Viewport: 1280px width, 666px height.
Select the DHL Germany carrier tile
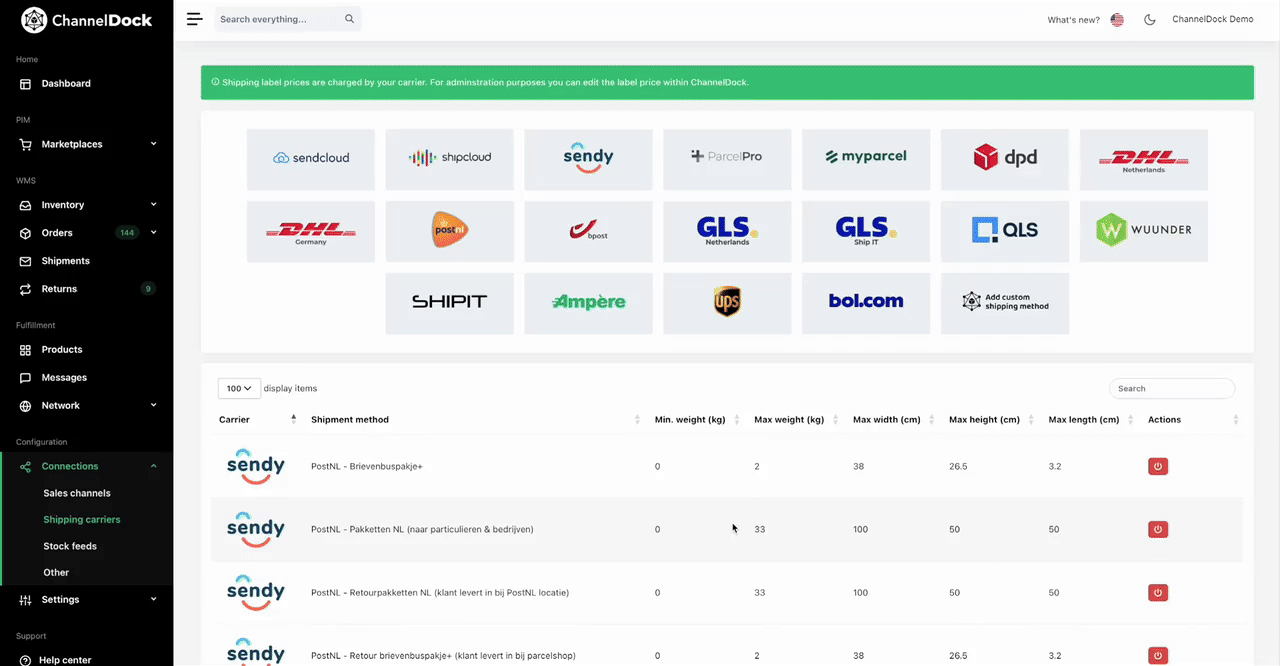pos(311,231)
